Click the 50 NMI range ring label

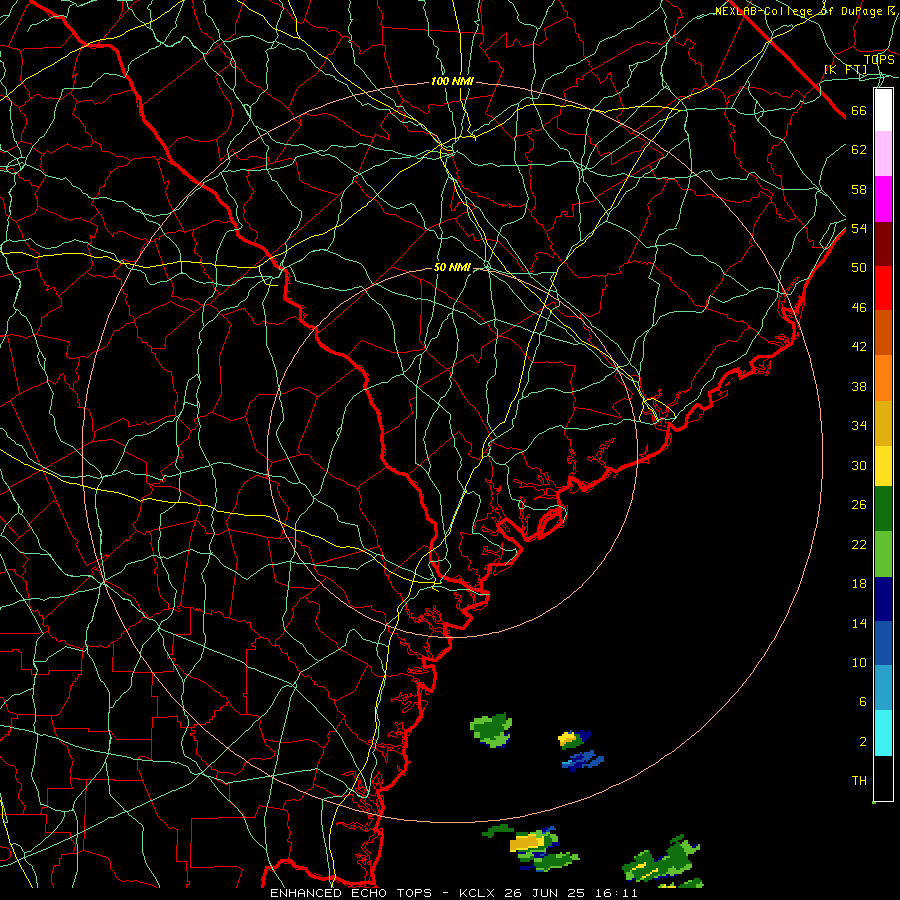point(452,267)
